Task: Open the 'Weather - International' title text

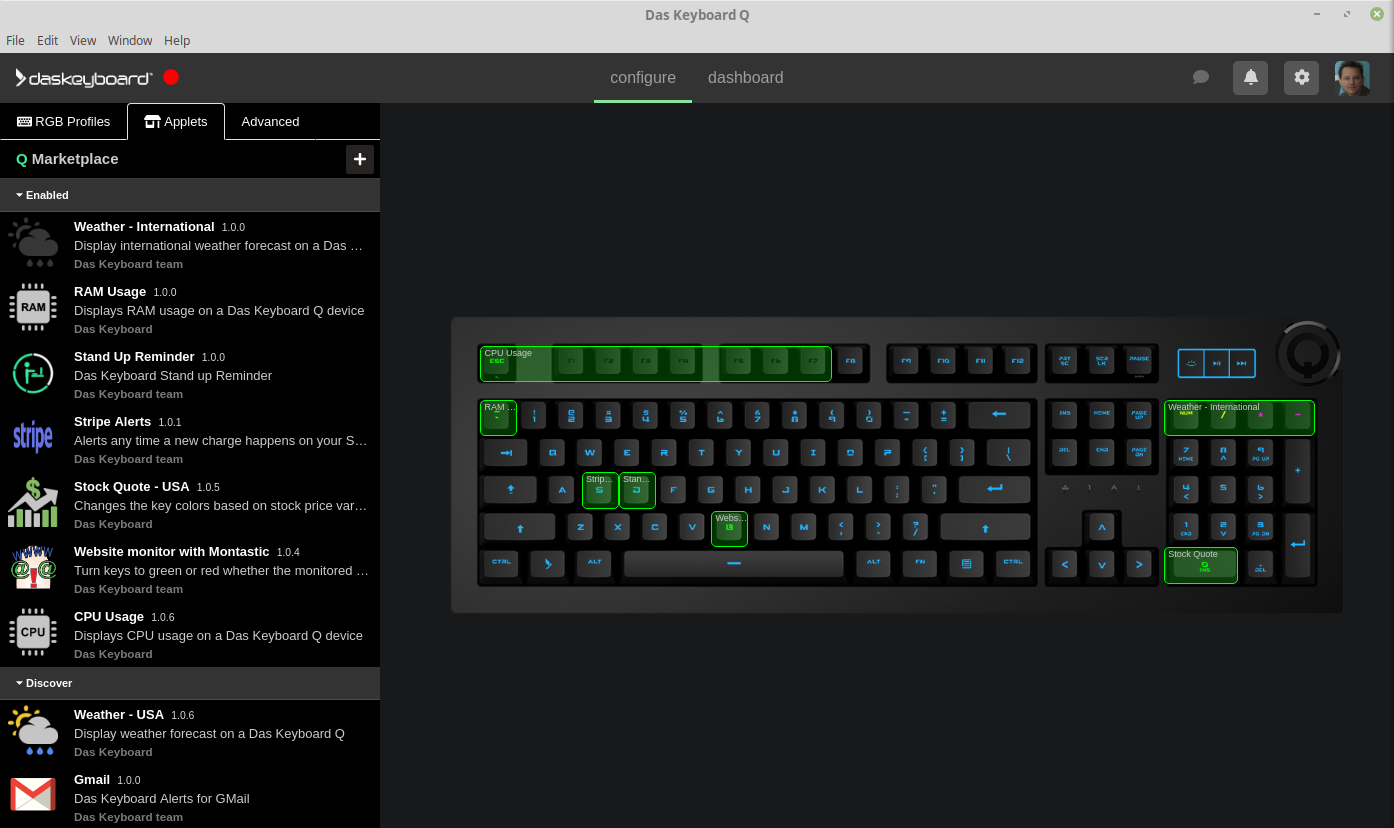Action: [x=144, y=227]
